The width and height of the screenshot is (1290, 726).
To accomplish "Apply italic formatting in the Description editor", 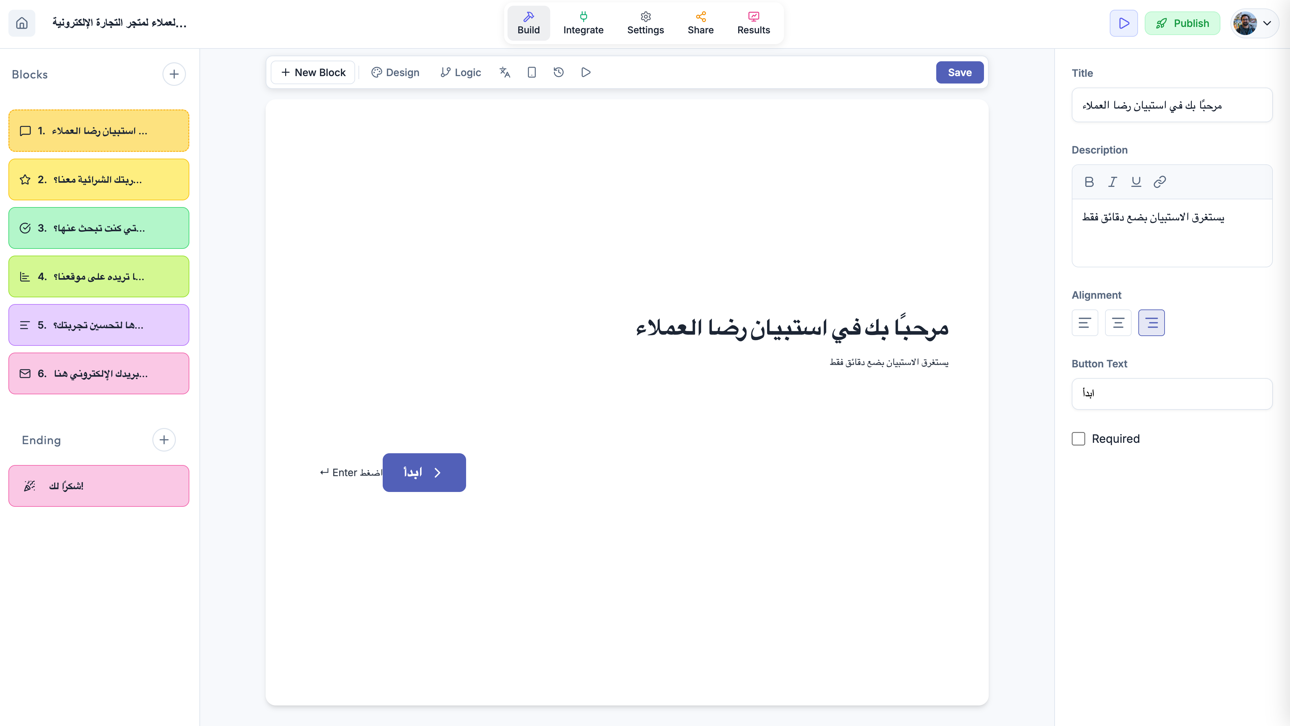I will (x=1112, y=181).
